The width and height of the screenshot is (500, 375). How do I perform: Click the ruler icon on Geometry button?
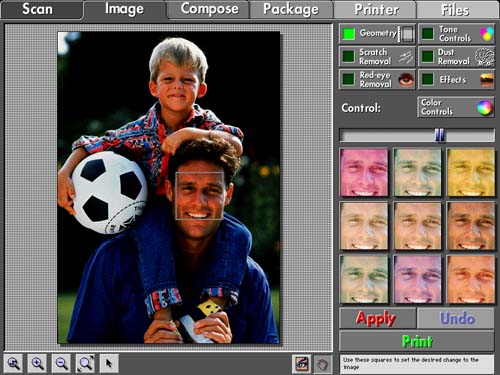[x=406, y=34]
